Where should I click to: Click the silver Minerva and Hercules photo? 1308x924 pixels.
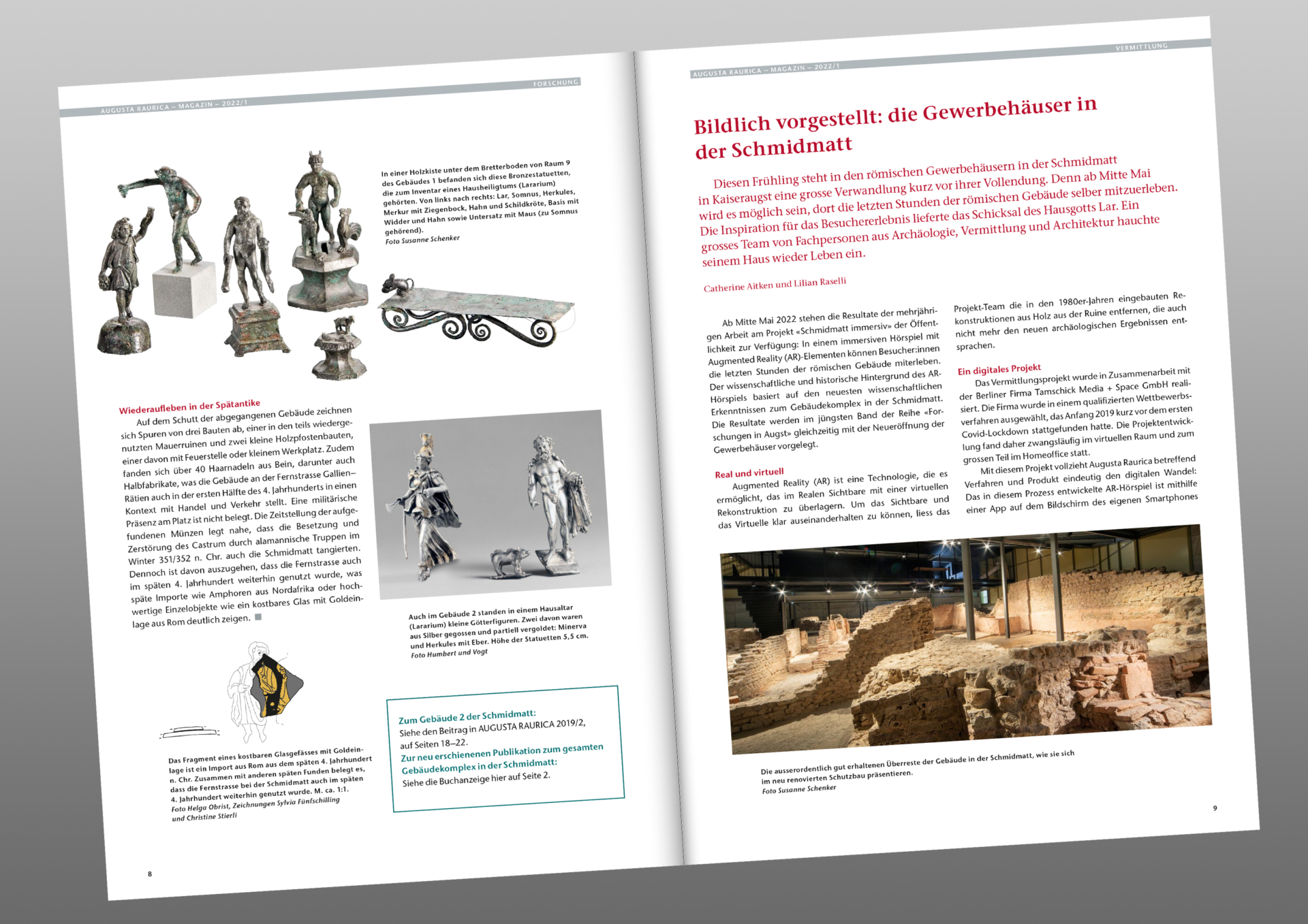click(x=490, y=504)
